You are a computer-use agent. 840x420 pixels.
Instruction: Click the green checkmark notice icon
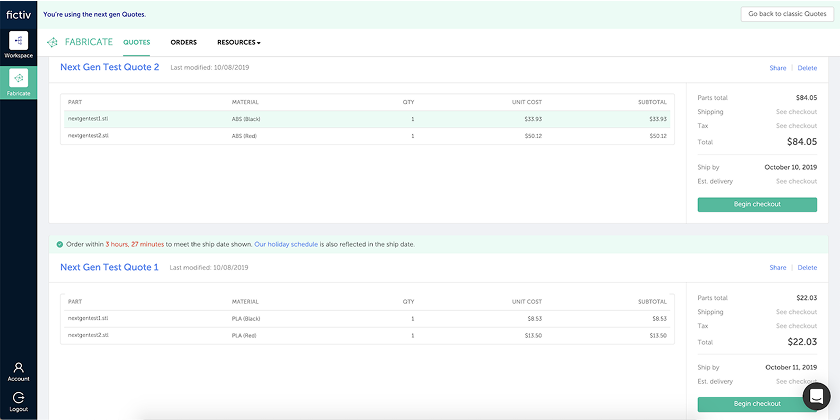pyautogui.click(x=59, y=244)
